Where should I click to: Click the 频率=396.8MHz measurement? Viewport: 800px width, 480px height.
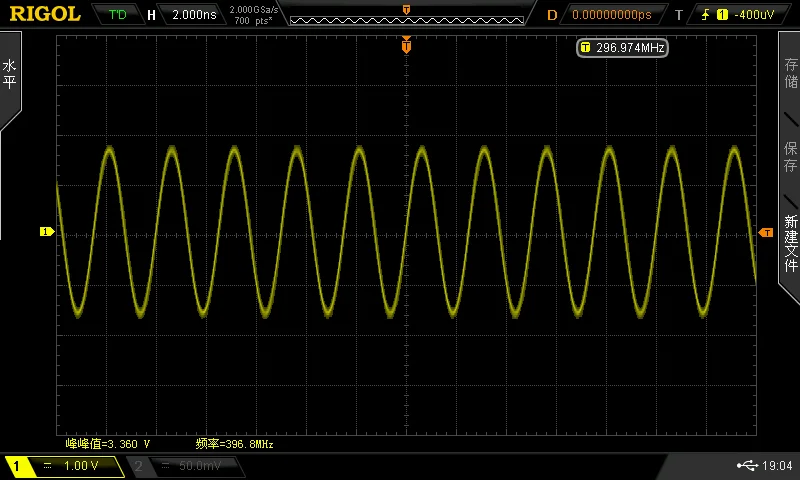click(234, 444)
